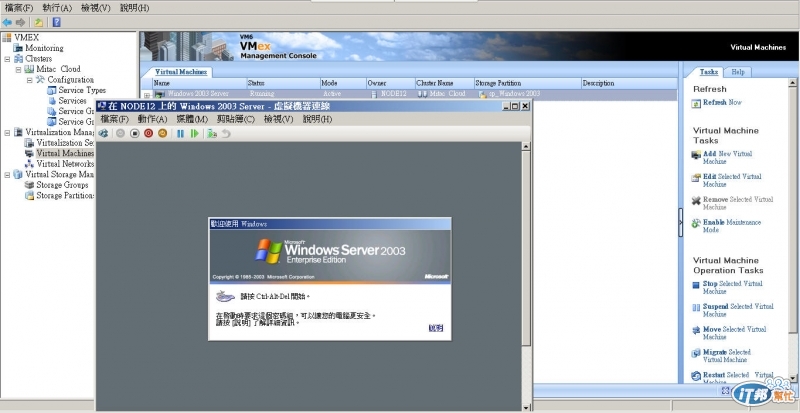Click the Monitoring tree icon
This screenshot has width=800, height=413.
pyautogui.click(x=19, y=48)
